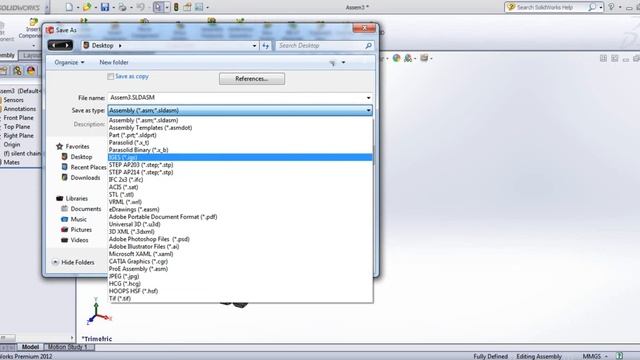
Task: Select Front Plane in feature tree
Action: coord(18,118)
